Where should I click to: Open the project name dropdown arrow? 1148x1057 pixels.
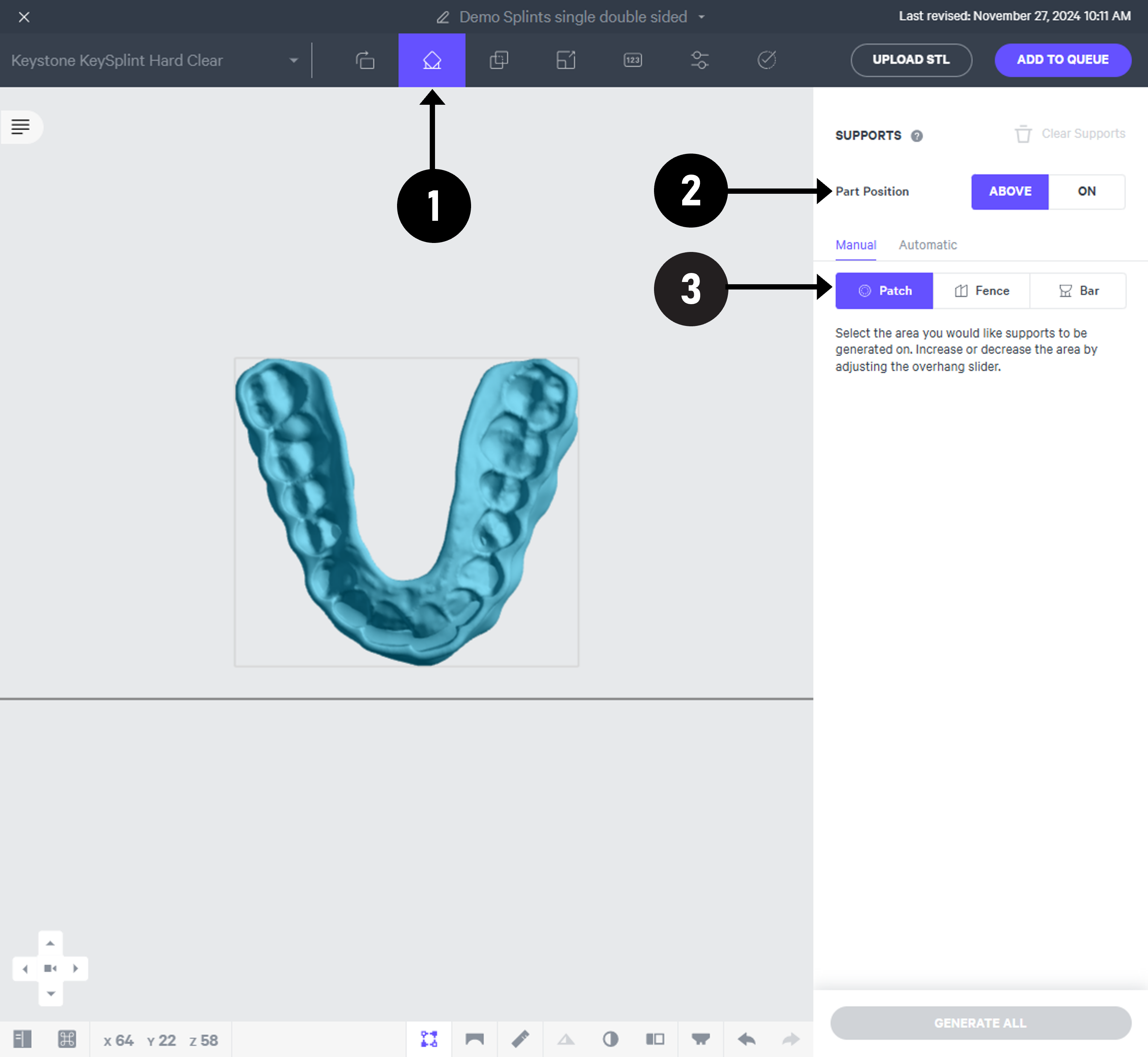702,17
